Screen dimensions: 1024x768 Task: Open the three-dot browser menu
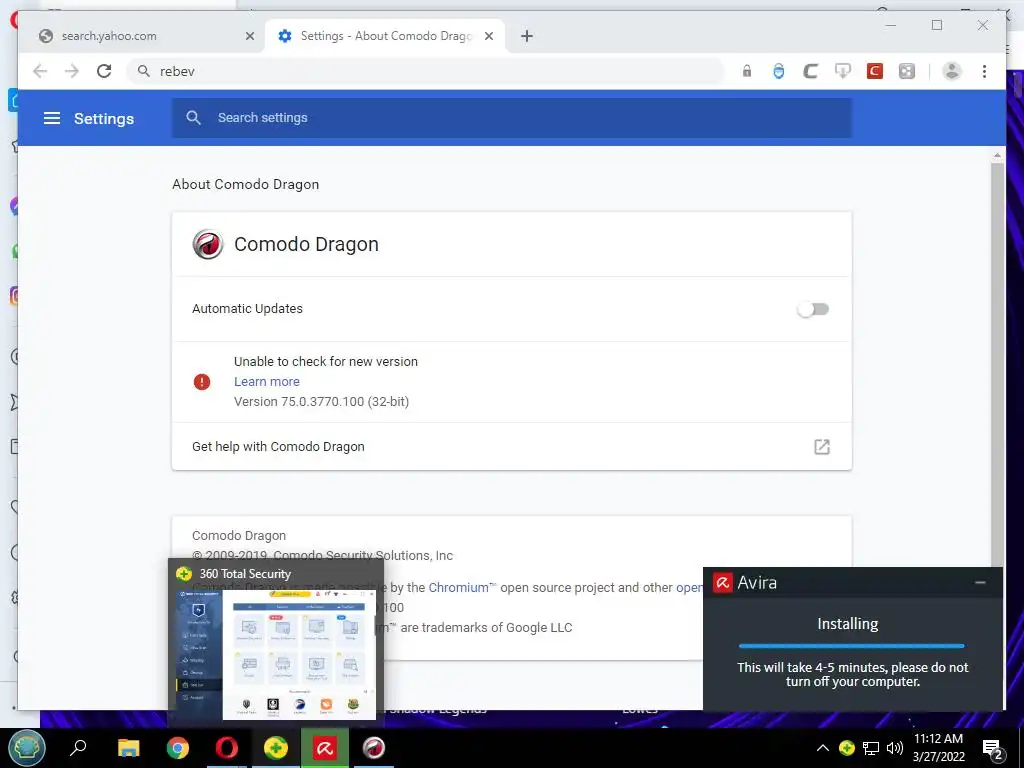tap(984, 71)
